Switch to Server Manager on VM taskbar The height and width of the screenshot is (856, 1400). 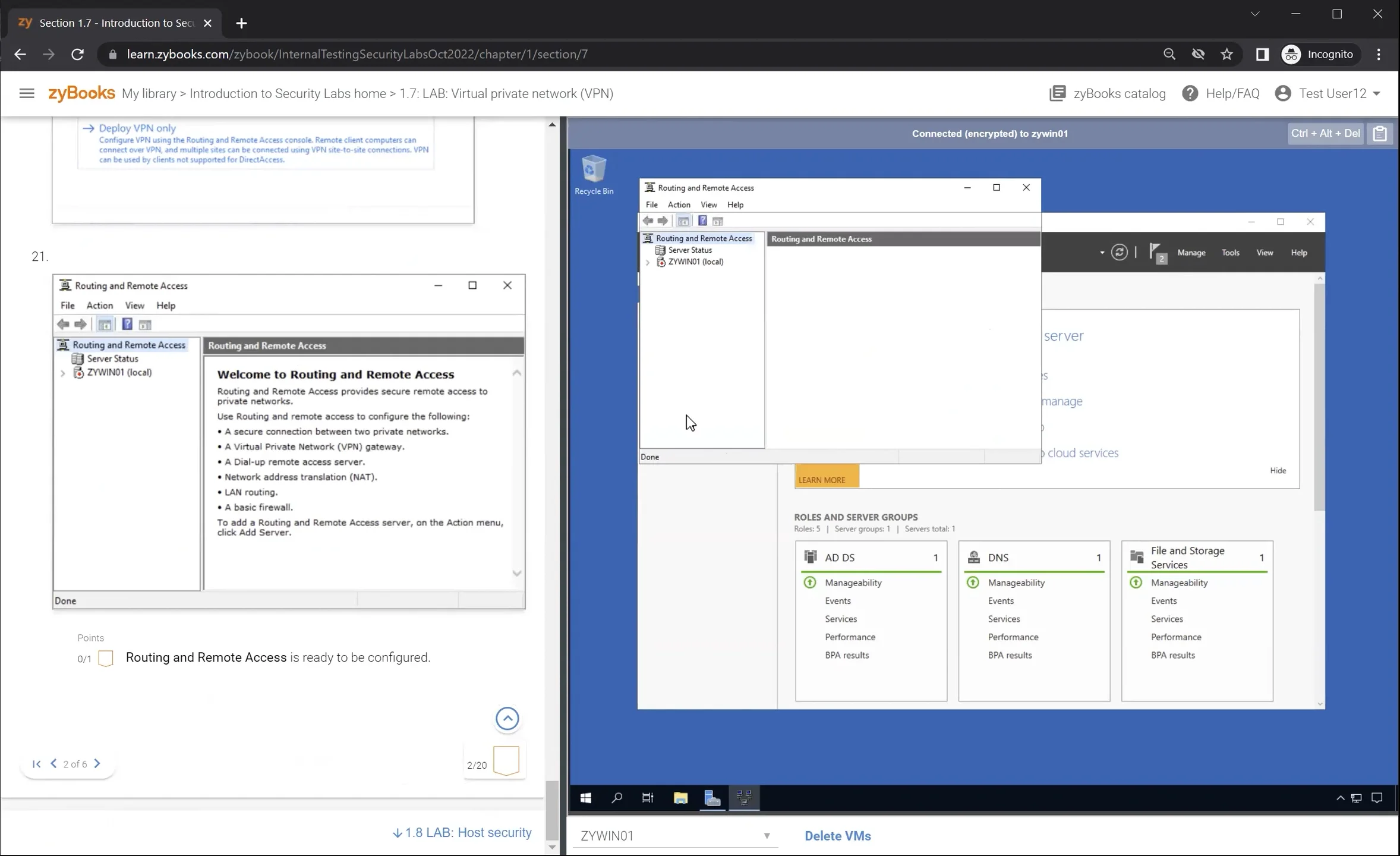click(712, 798)
